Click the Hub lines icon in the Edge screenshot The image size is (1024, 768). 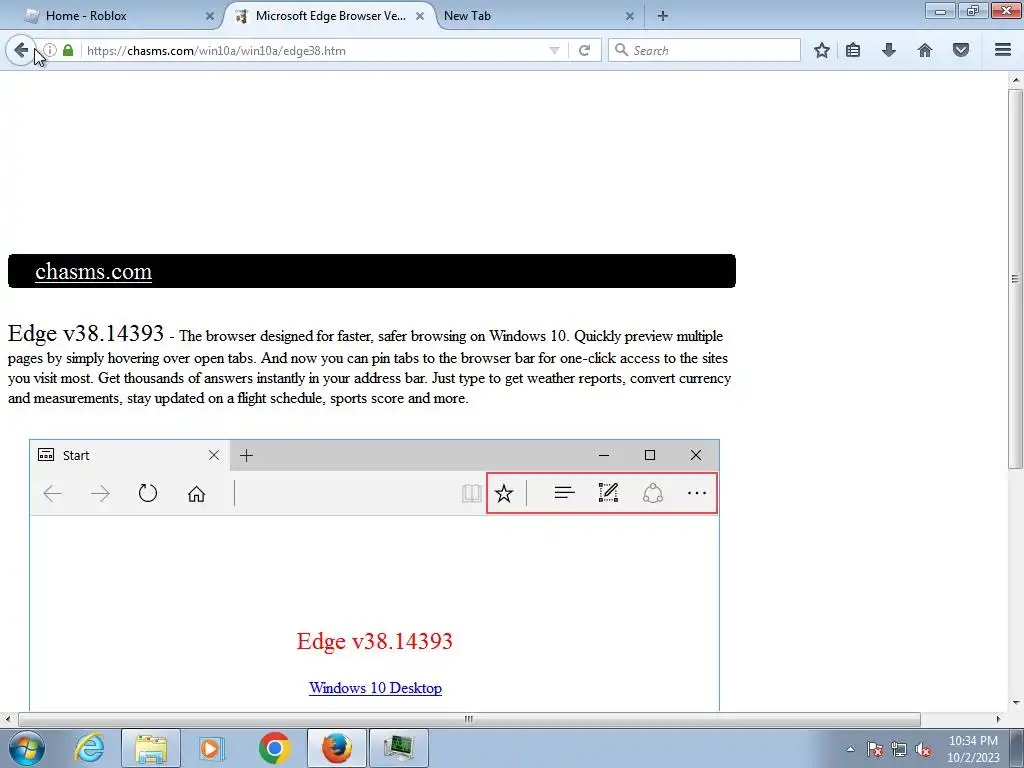[564, 493]
